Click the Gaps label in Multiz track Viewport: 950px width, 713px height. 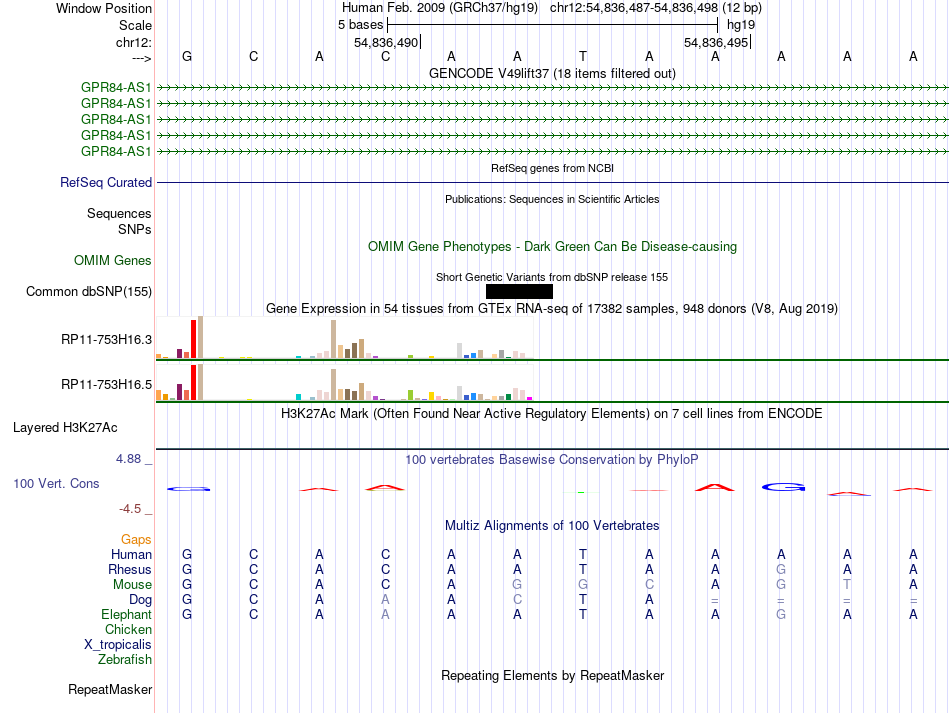pyautogui.click(x=136, y=539)
